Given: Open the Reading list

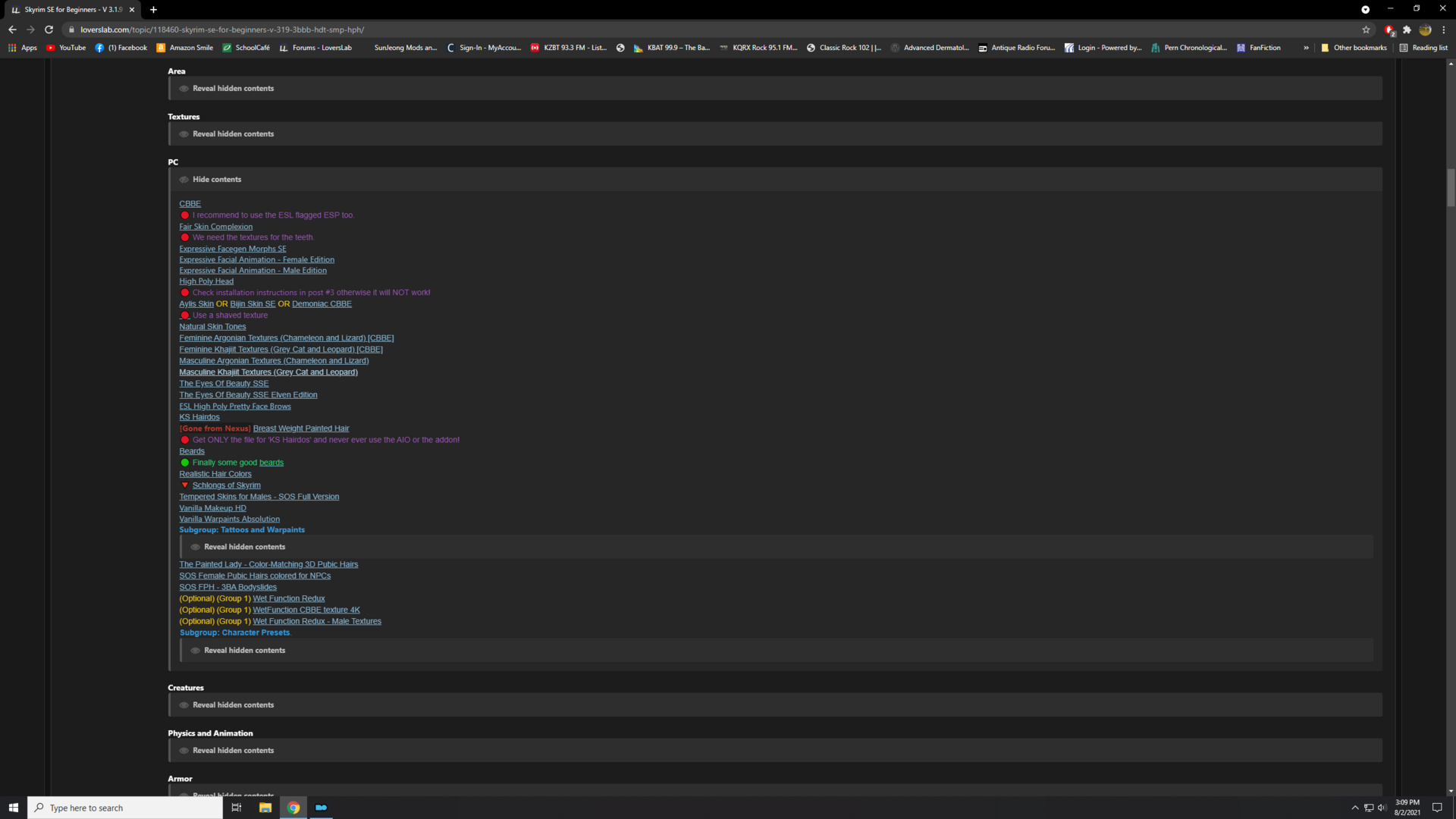Looking at the screenshot, I should coord(1423,48).
